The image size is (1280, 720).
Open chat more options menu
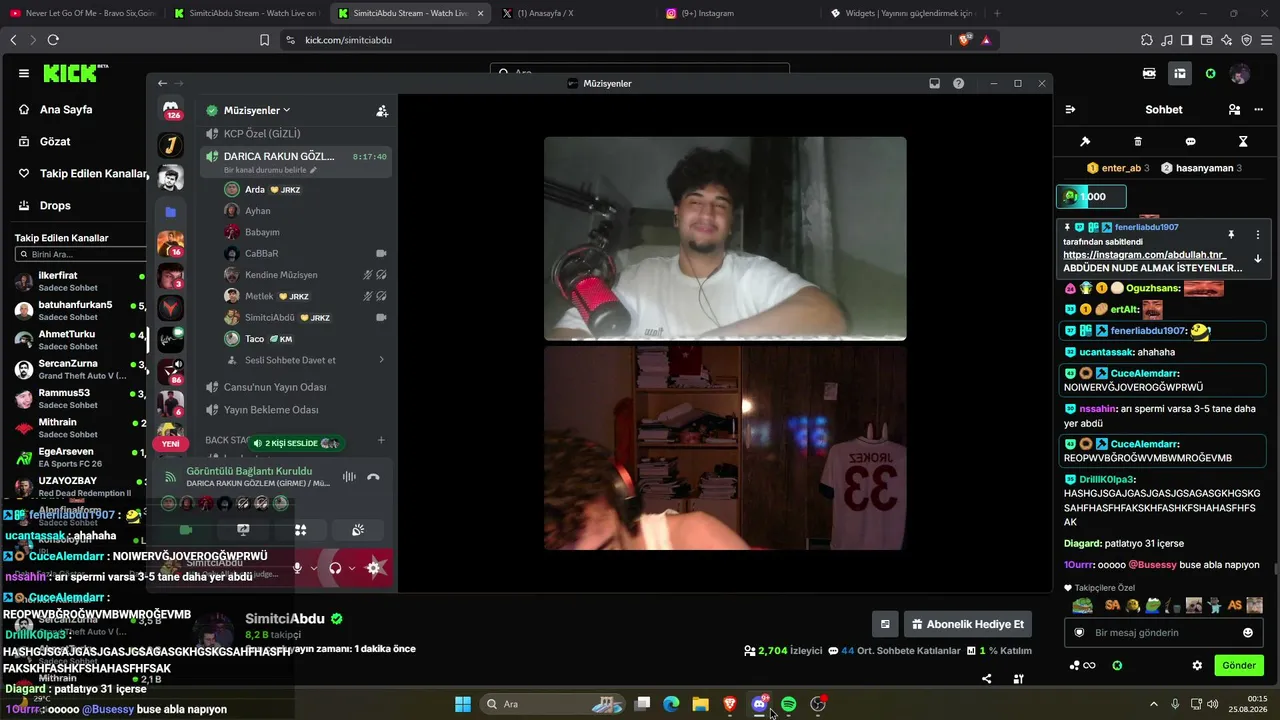point(1259,110)
